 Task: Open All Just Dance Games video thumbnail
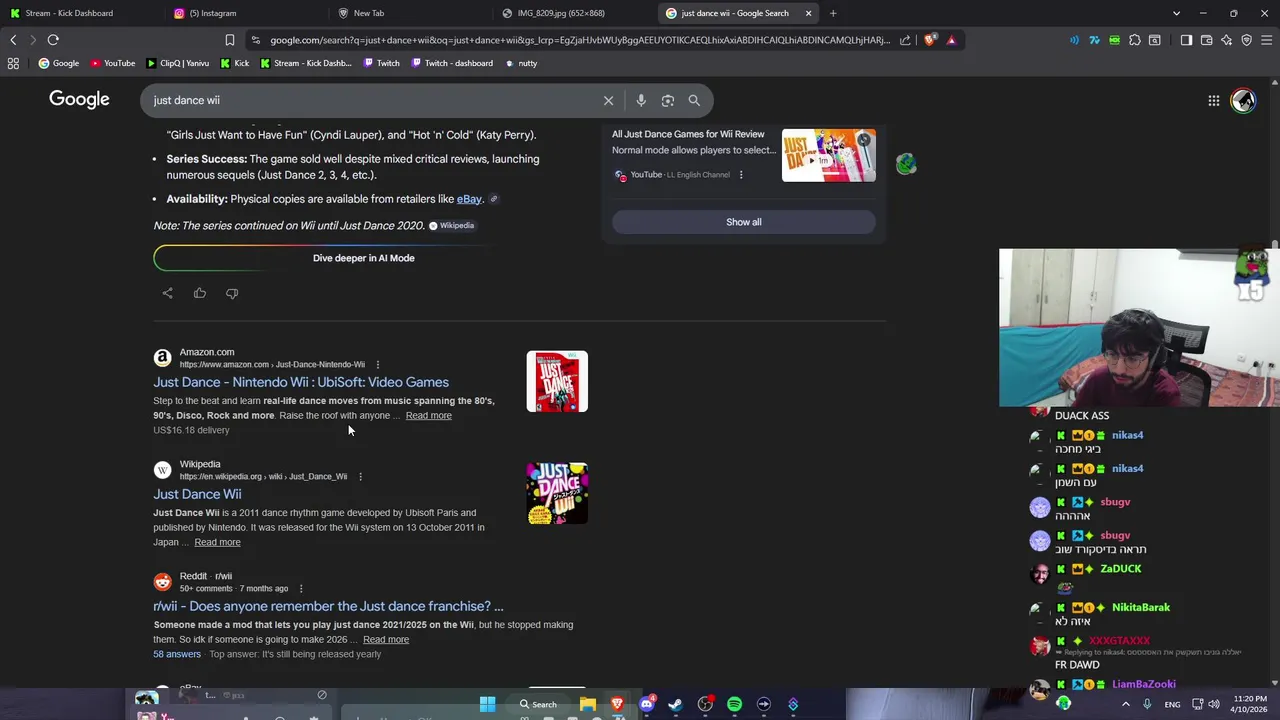(x=828, y=155)
